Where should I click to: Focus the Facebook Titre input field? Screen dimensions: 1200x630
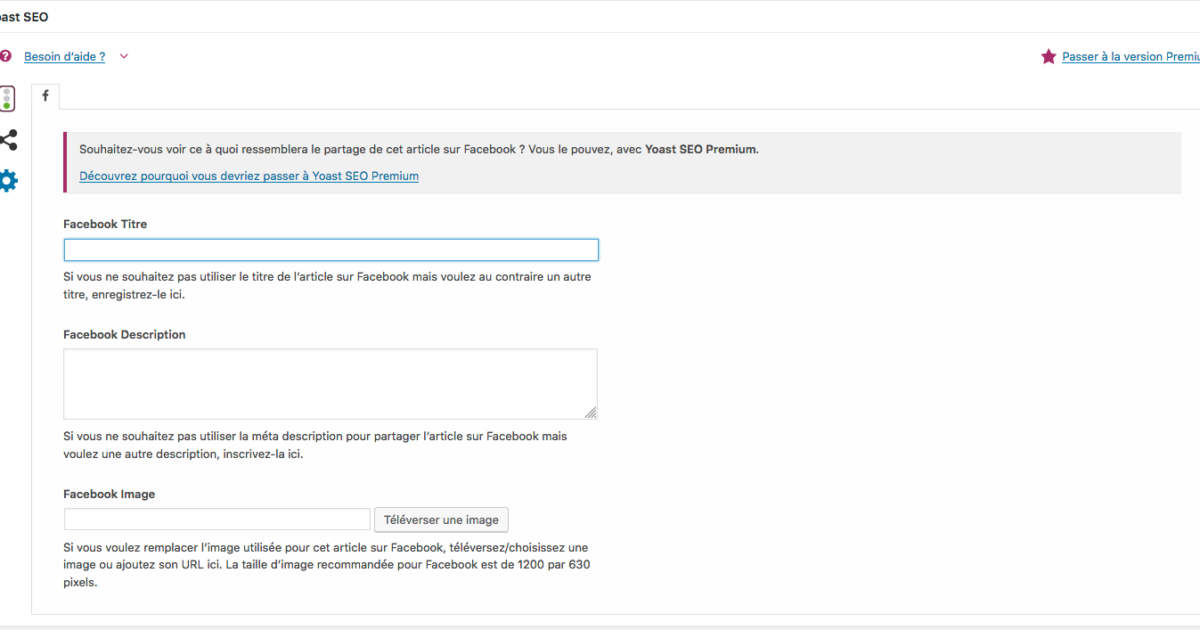coord(331,250)
